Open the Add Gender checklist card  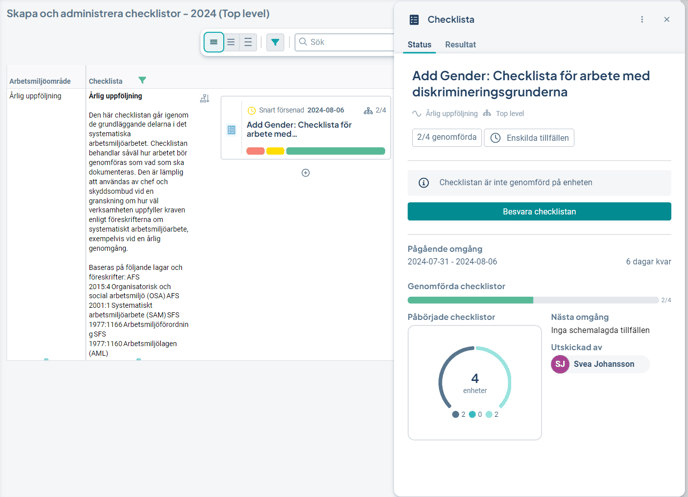point(300,129)
